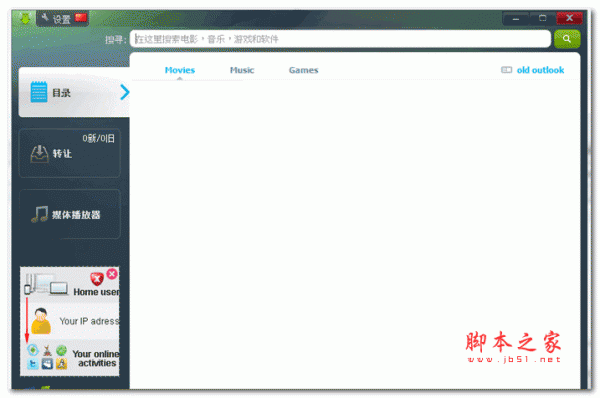Close the ad banner with pink X

112,274
